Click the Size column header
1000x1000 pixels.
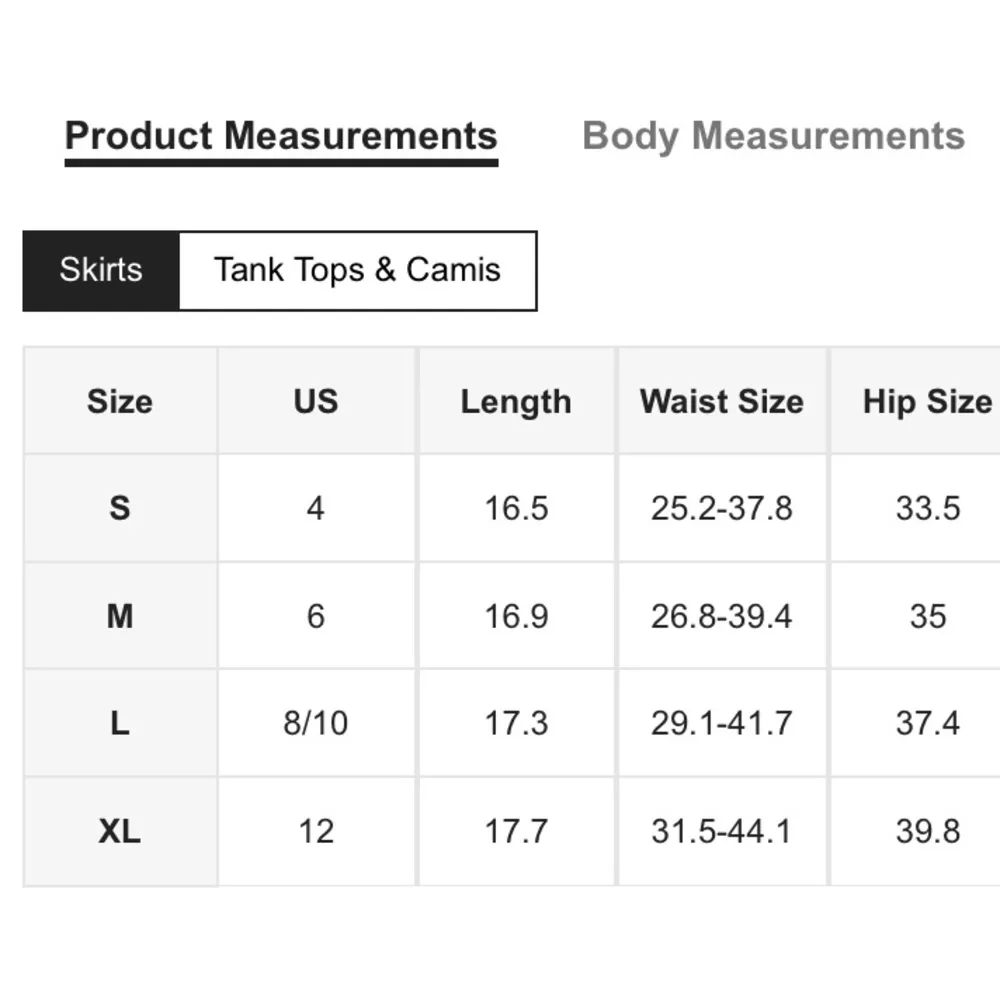[x=120, y=402]
